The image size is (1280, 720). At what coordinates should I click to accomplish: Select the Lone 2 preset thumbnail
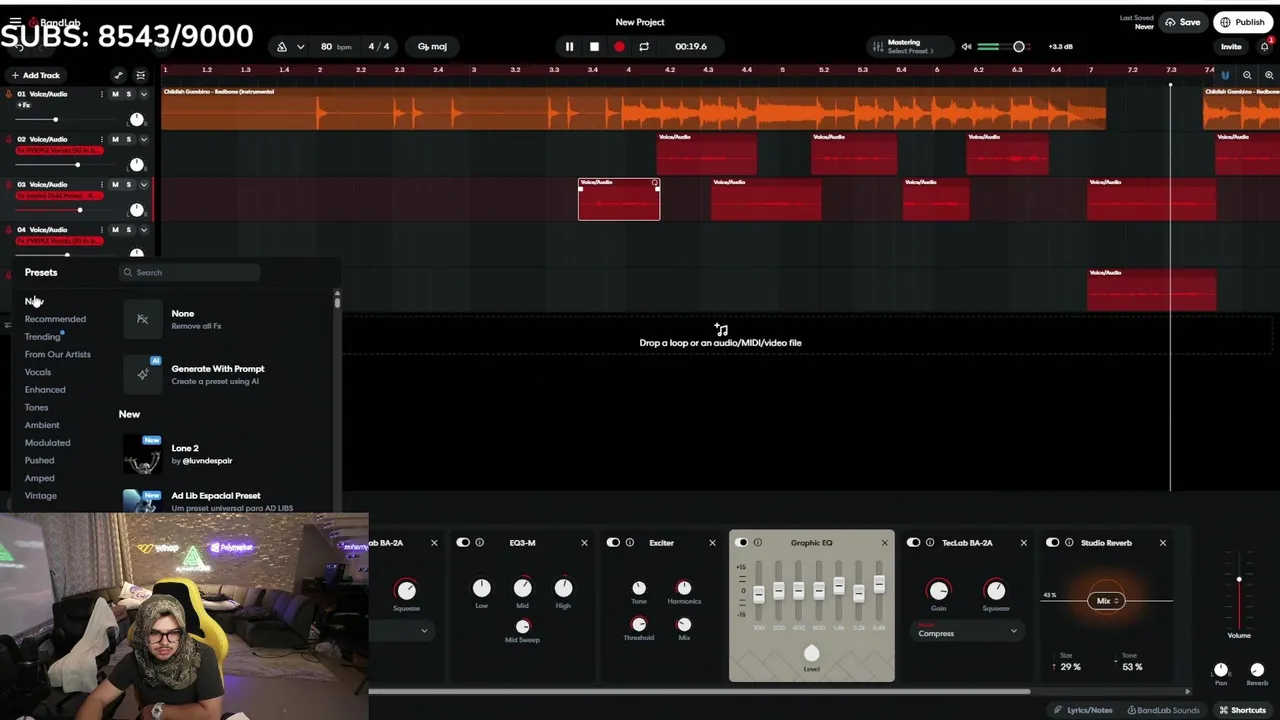pos(142,455)
